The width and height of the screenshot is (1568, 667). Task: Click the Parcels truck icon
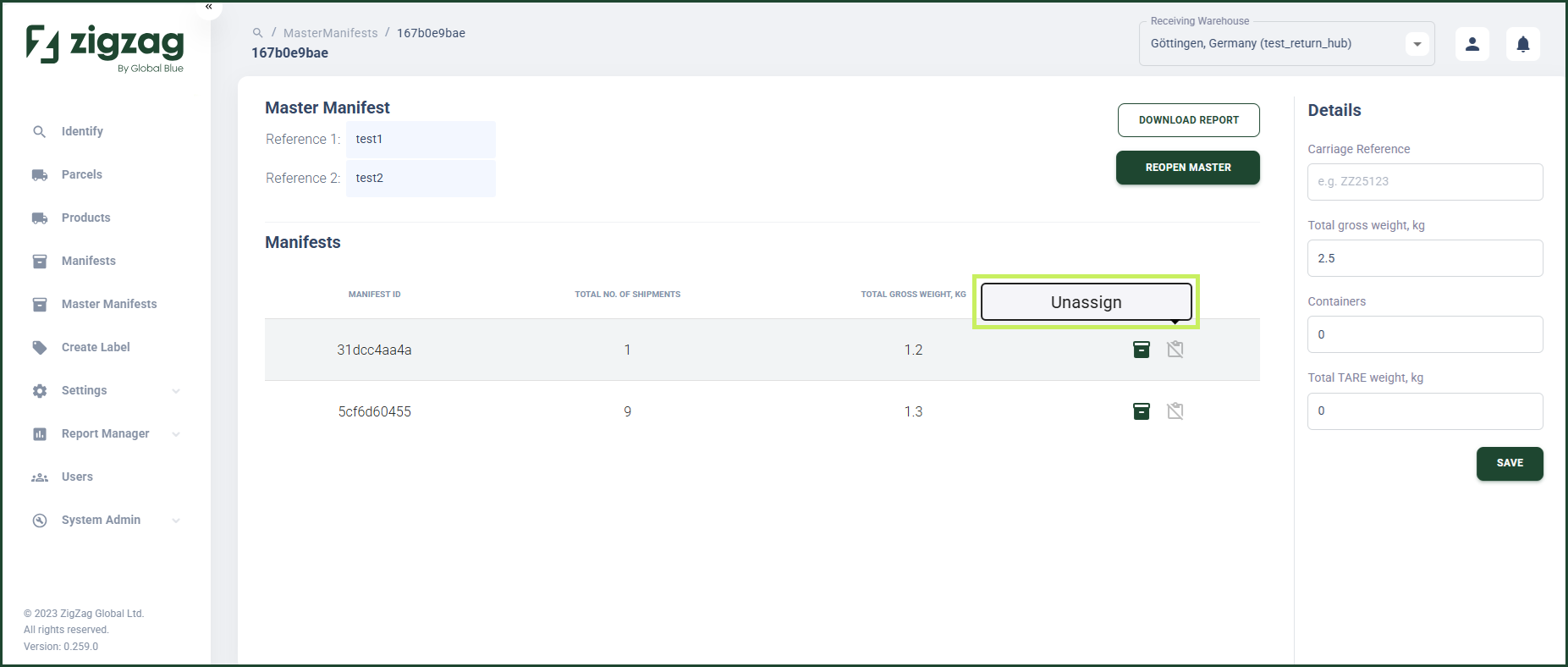[40, 175]
